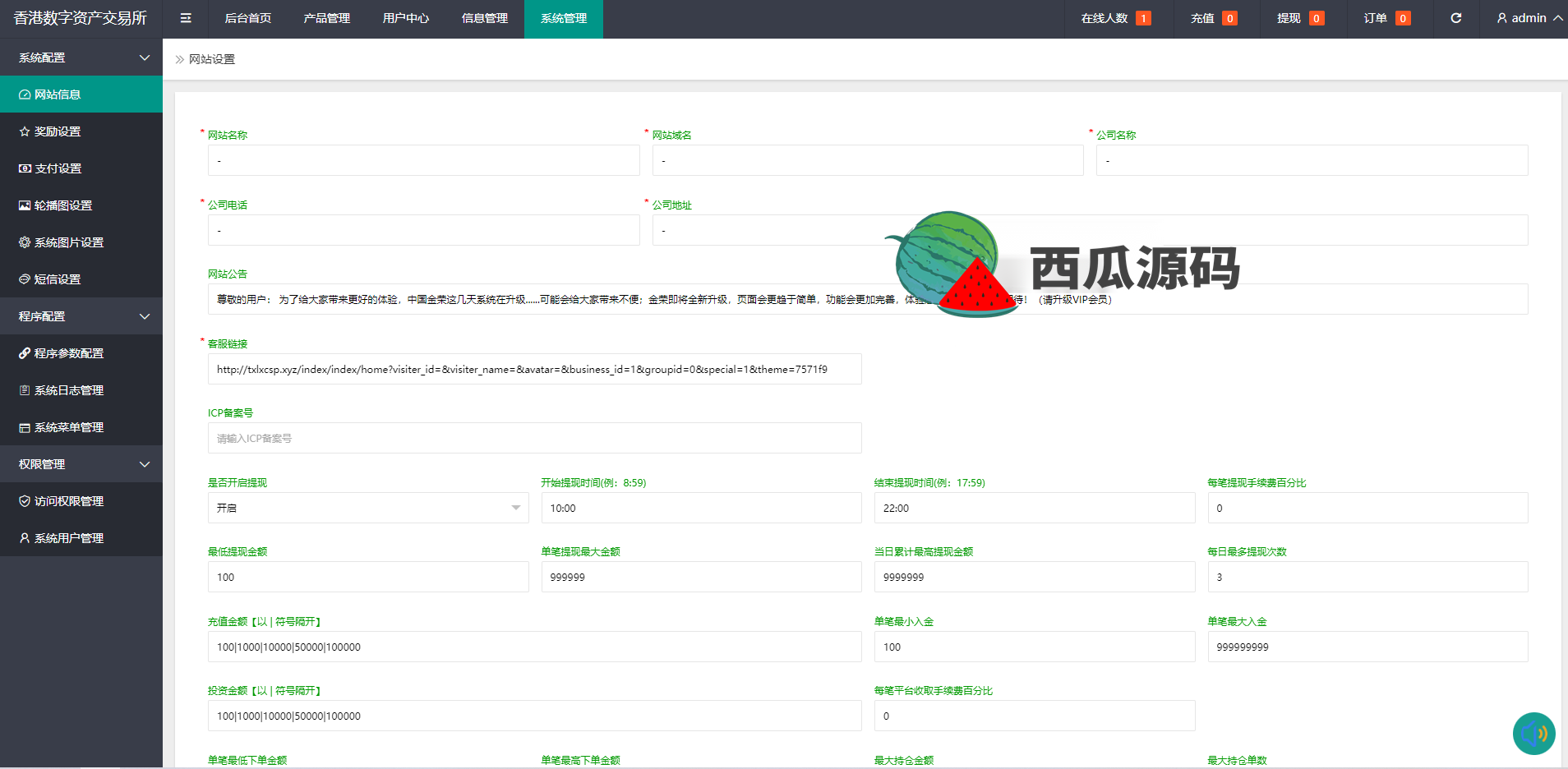Click the 在线人数 count badge
This screenshot has height=769, width=1568.
pos(1143,18)
